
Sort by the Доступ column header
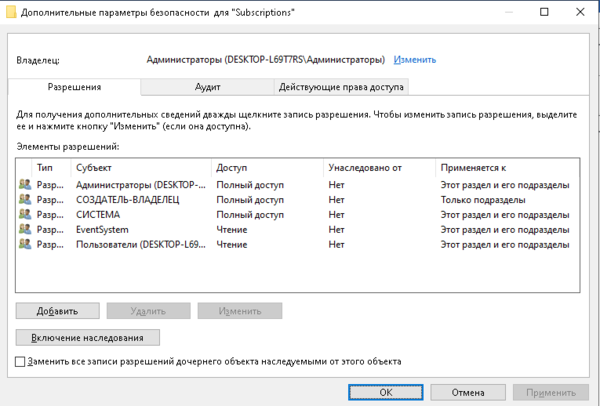[267, 168]
